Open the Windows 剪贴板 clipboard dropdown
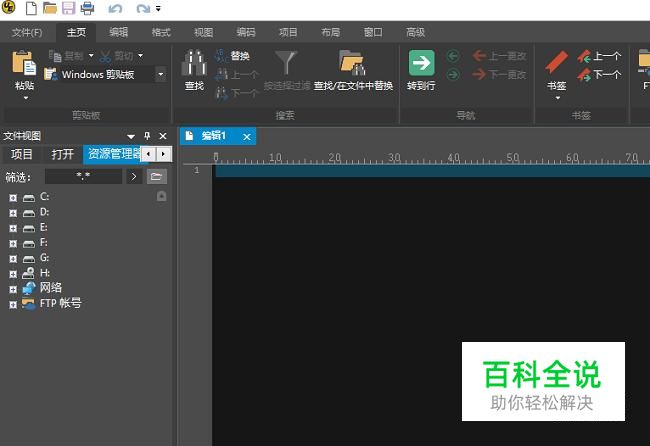This screenshot has height=446, width=650. pyautogui.click(x=160, y=74)
